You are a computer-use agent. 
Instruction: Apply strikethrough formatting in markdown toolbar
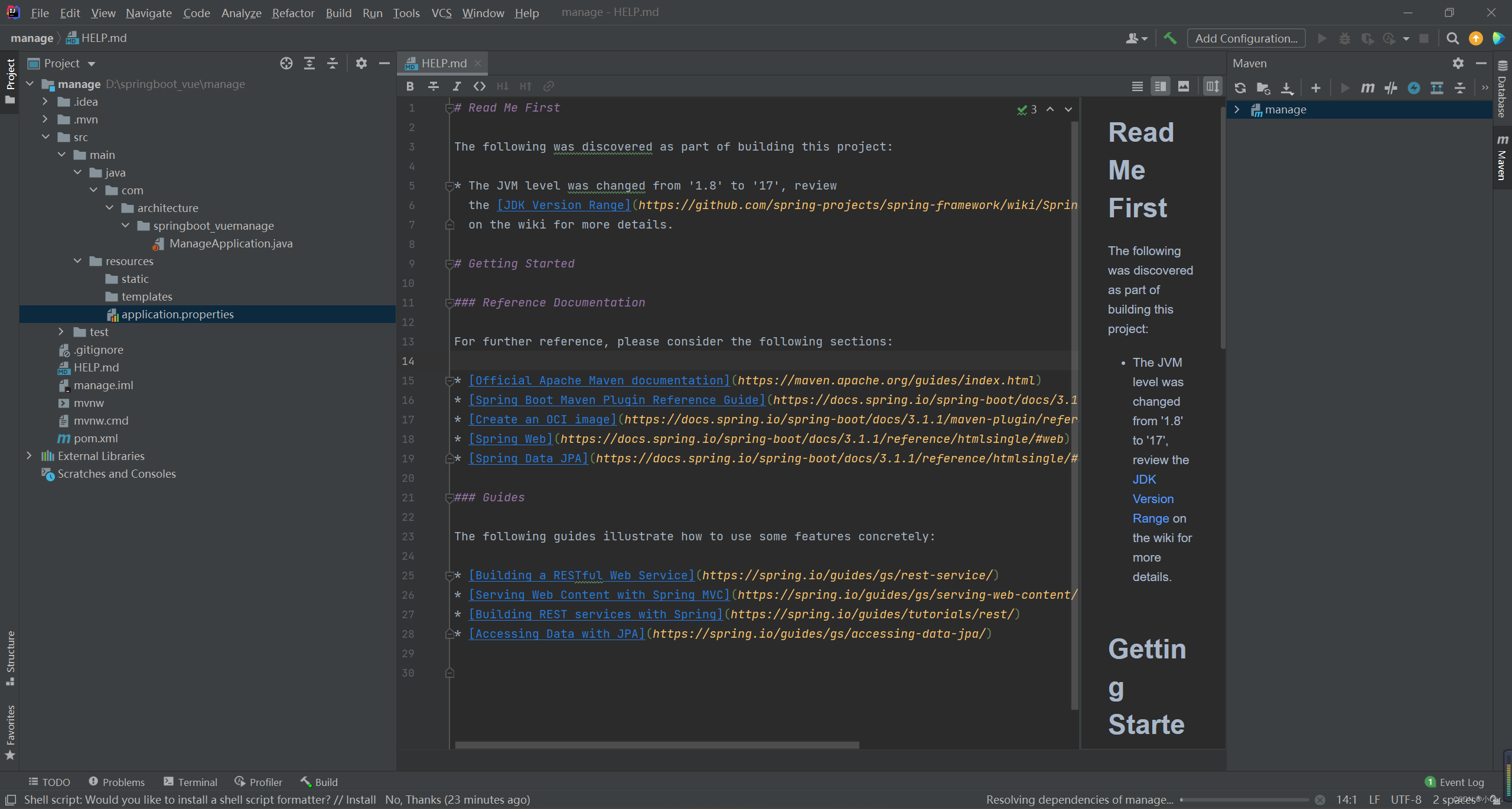tap(433, 86)
